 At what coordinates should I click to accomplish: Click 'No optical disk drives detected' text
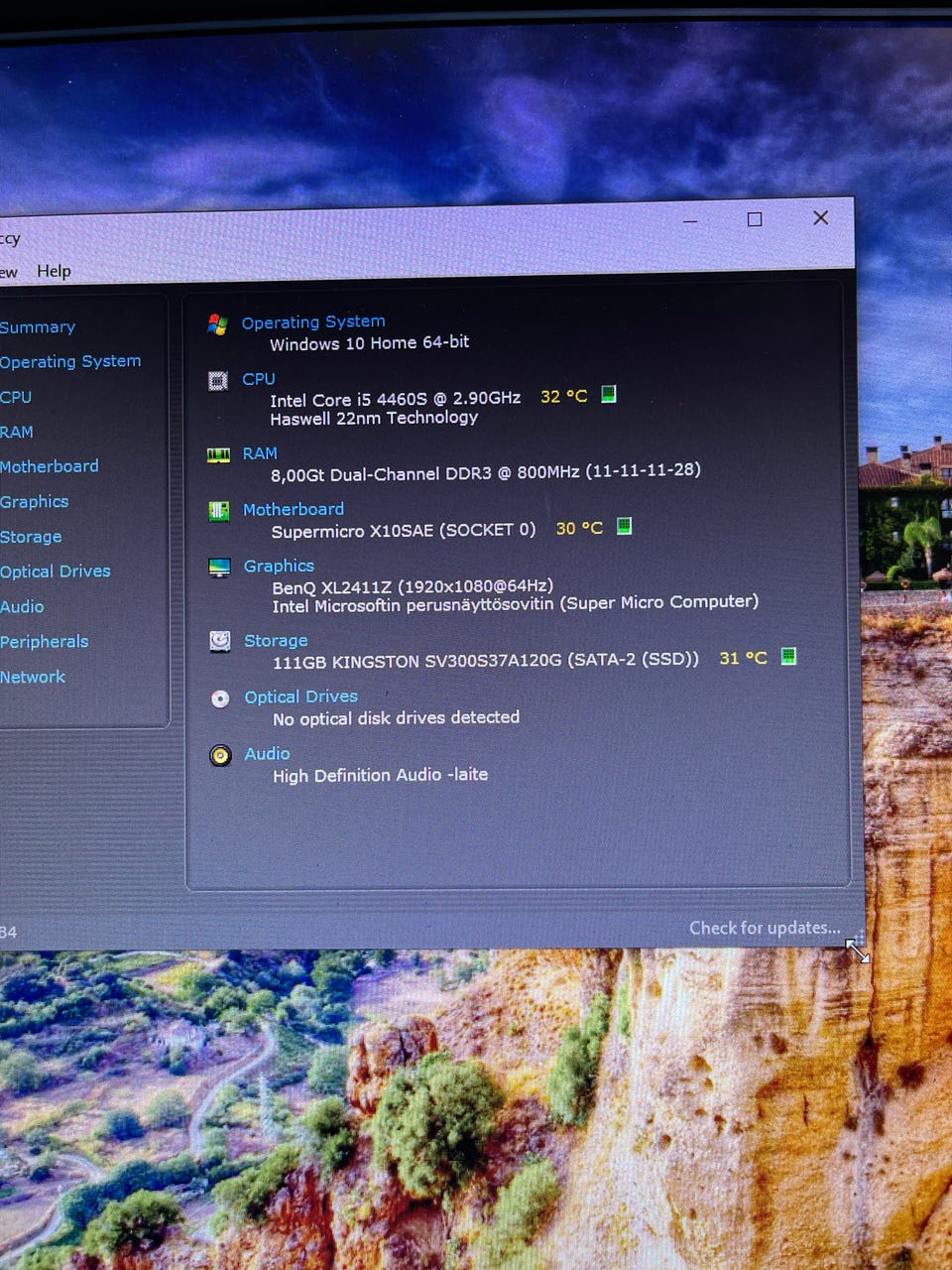coord(396,717)
